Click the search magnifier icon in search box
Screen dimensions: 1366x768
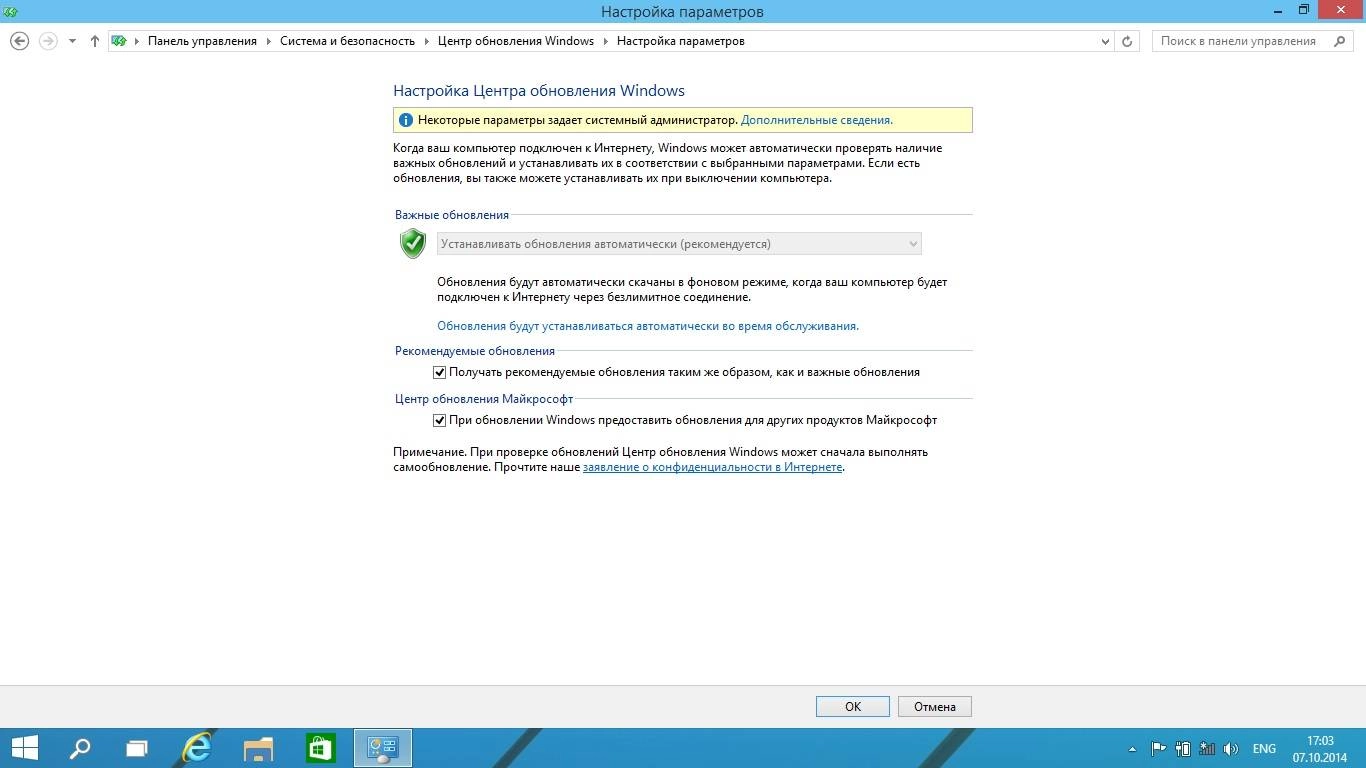[x=1340, y=41]
